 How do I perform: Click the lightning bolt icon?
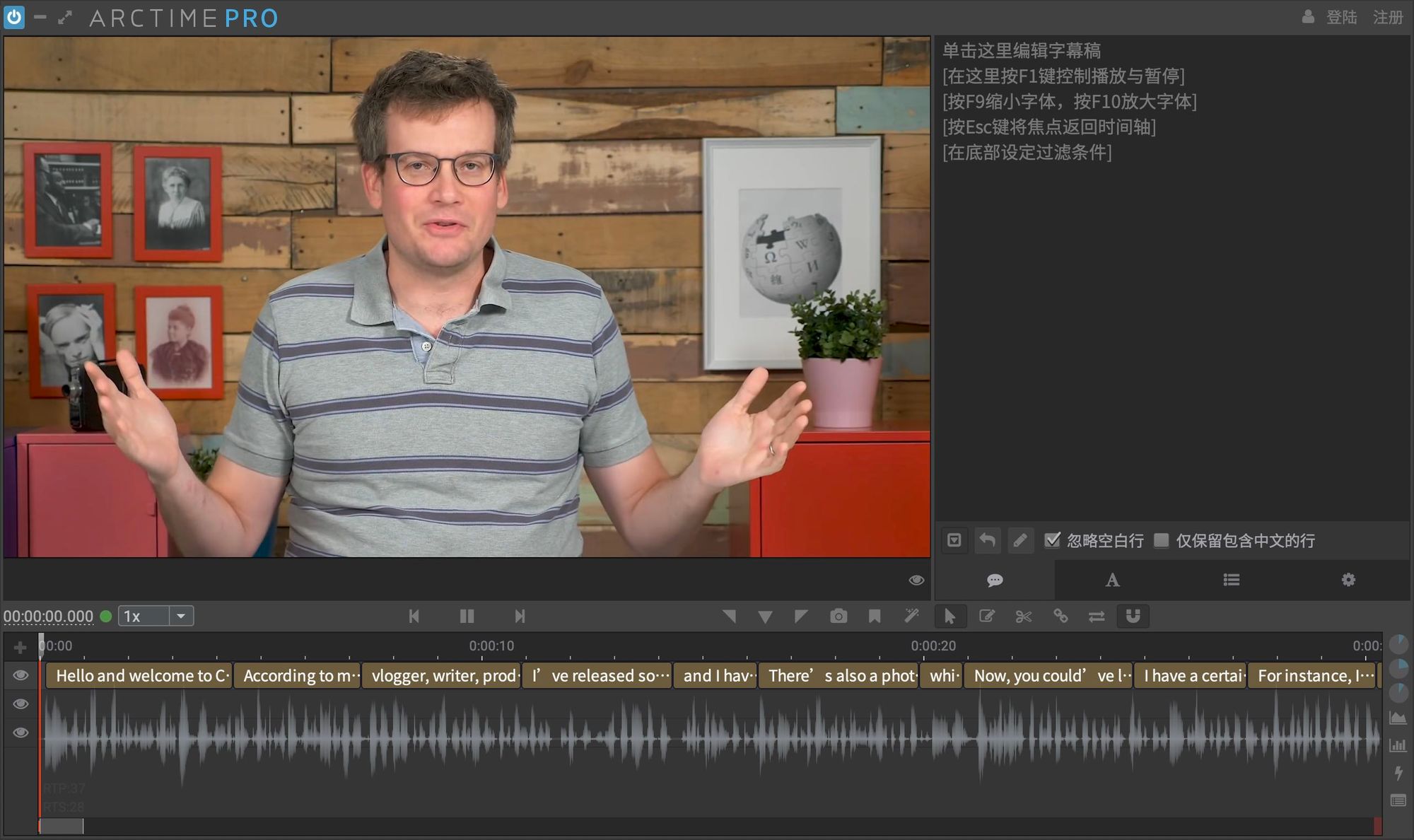[x=1398, y=773]
